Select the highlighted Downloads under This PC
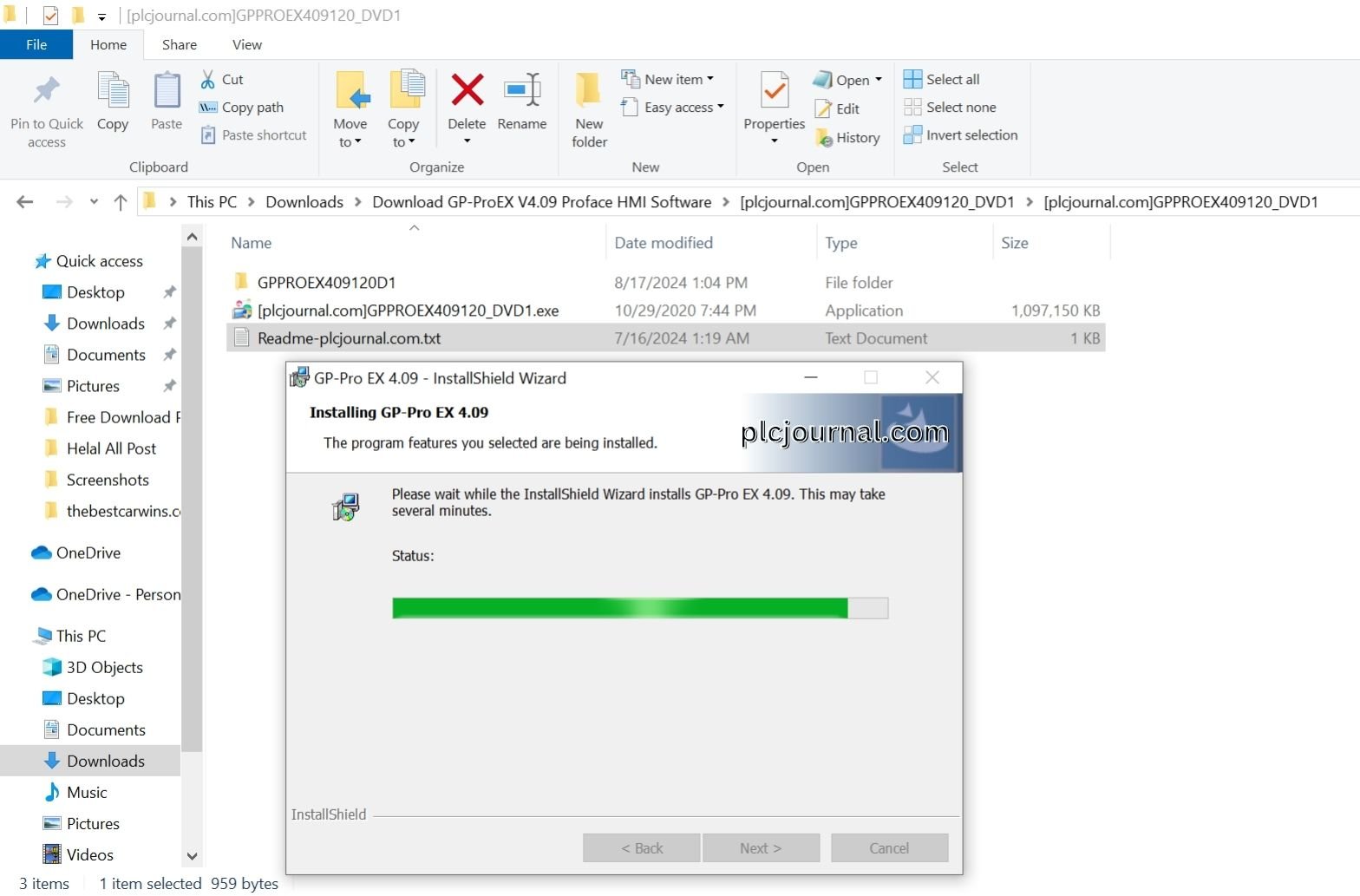Viewport: 1360px width, 896px height. tap(90, 762)
